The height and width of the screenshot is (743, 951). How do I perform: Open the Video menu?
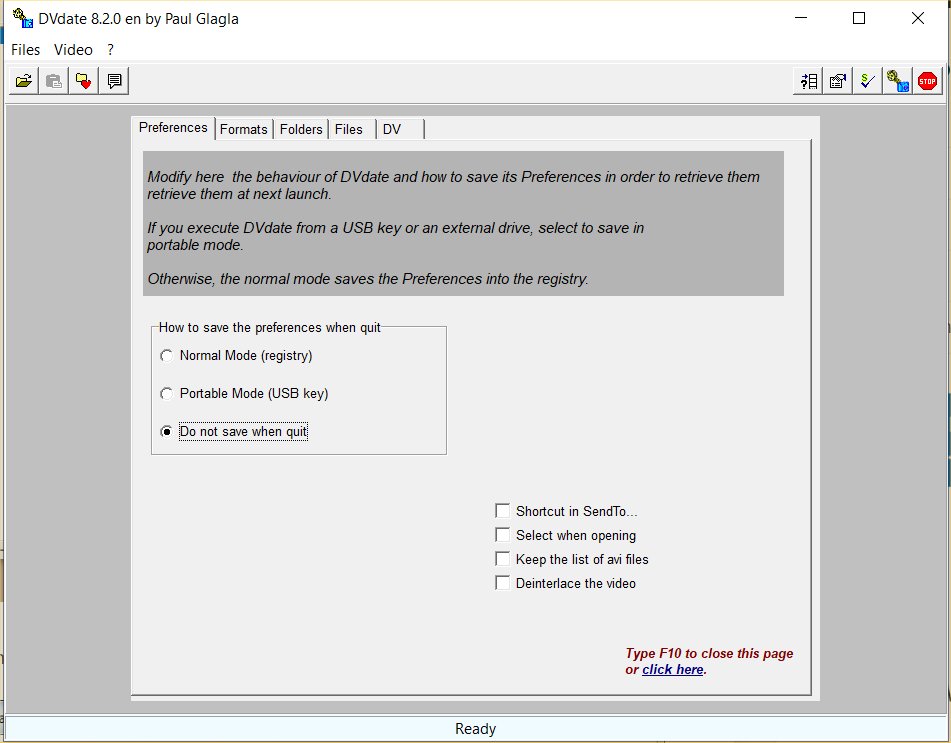click(x=73, y=49)
